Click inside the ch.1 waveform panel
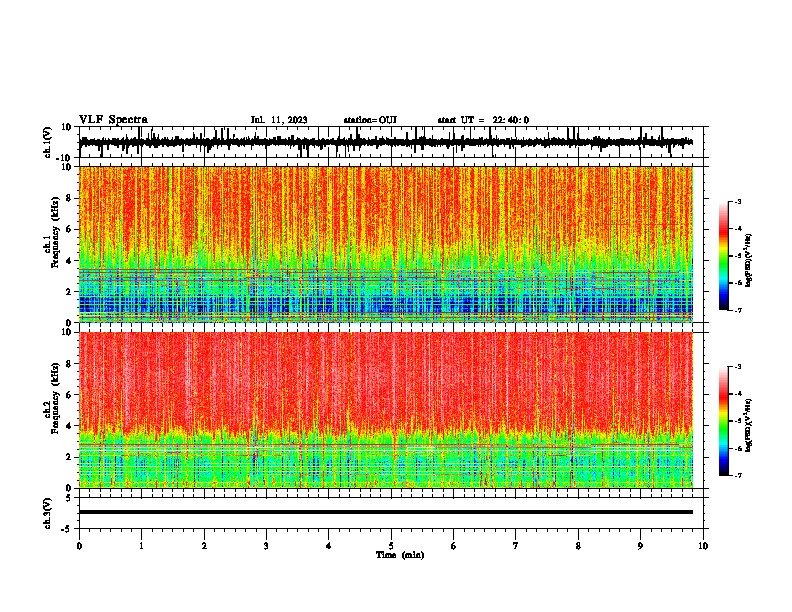Viewport: 792px width, 612px height. pos(393,142)
